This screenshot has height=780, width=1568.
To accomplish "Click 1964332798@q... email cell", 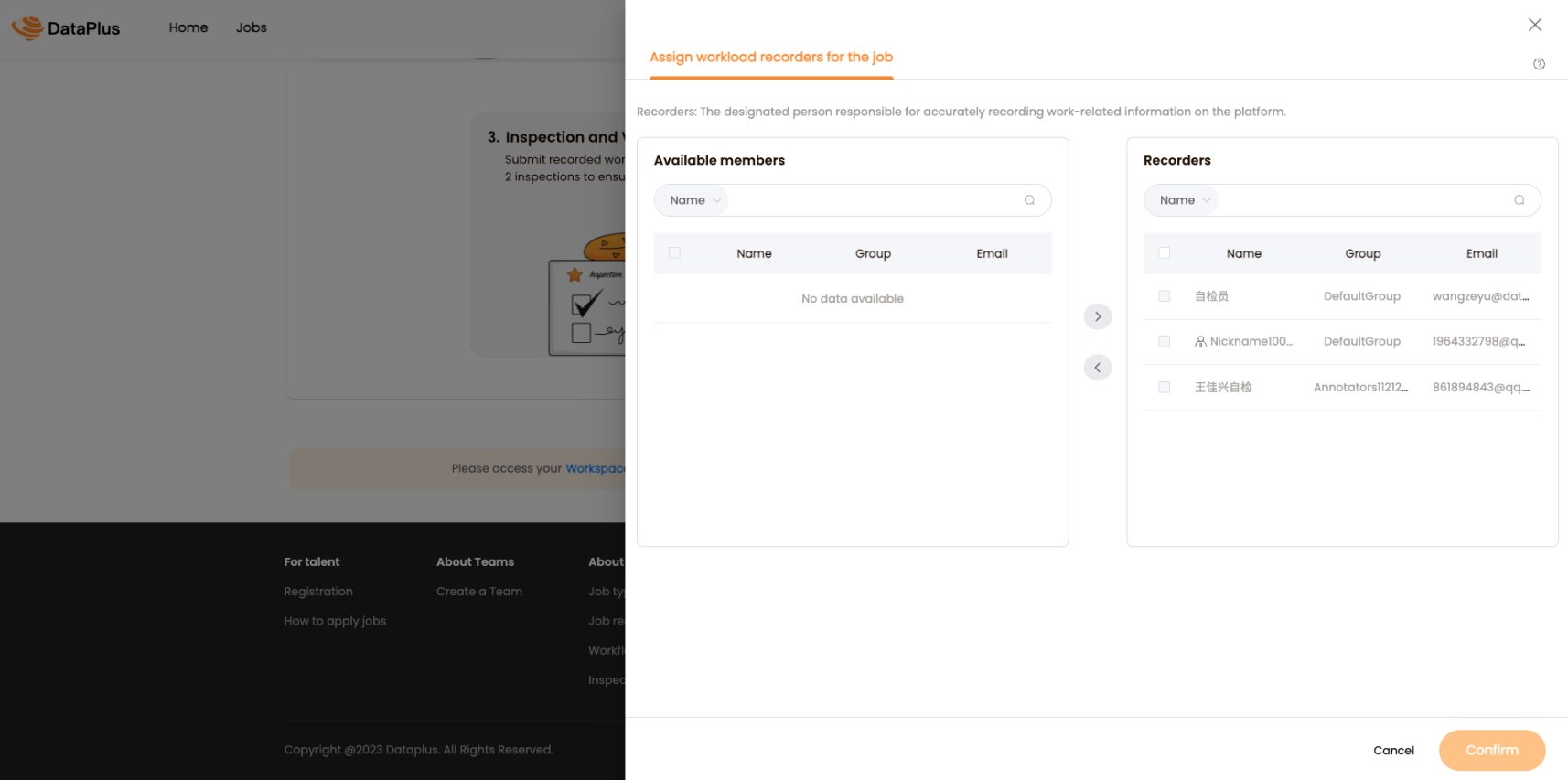I will [1478, 341].
